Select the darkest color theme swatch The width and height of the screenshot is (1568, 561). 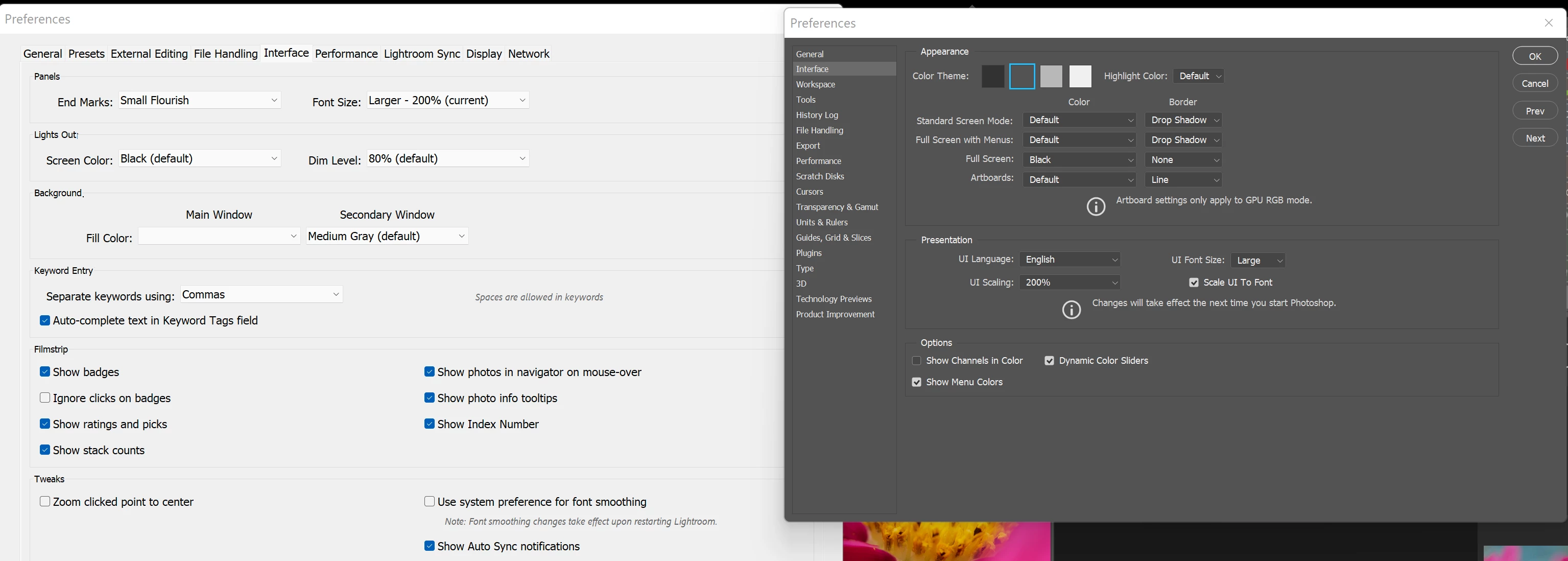coord(992,77)
